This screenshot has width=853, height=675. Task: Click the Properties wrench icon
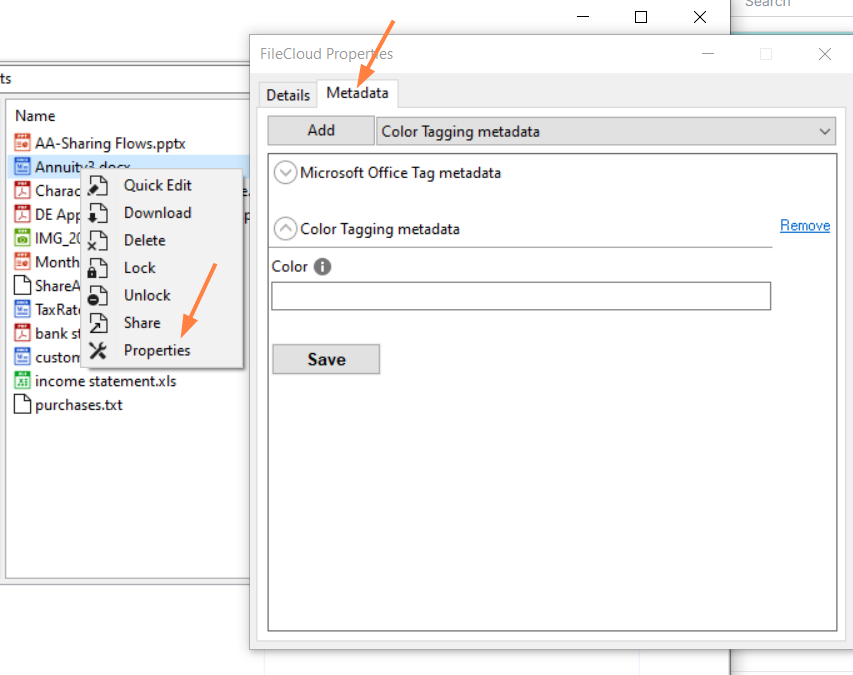click(x=98, y=351)
